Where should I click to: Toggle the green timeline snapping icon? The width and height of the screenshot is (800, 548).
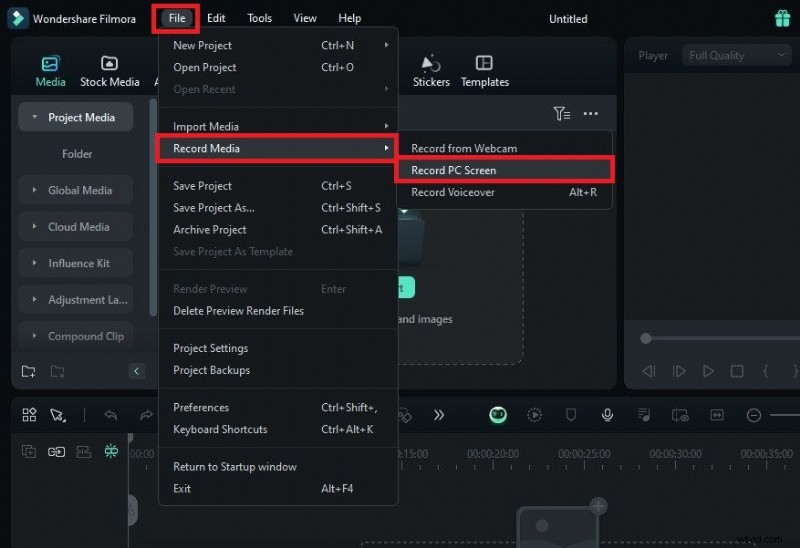coord(111,451)
